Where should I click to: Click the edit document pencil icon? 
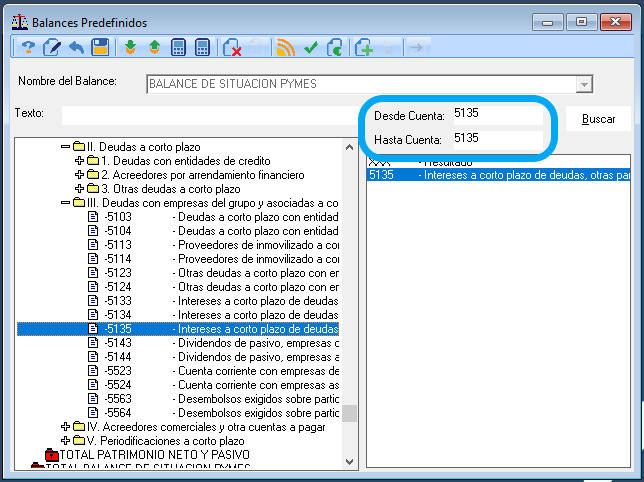[x=52, y=47]
